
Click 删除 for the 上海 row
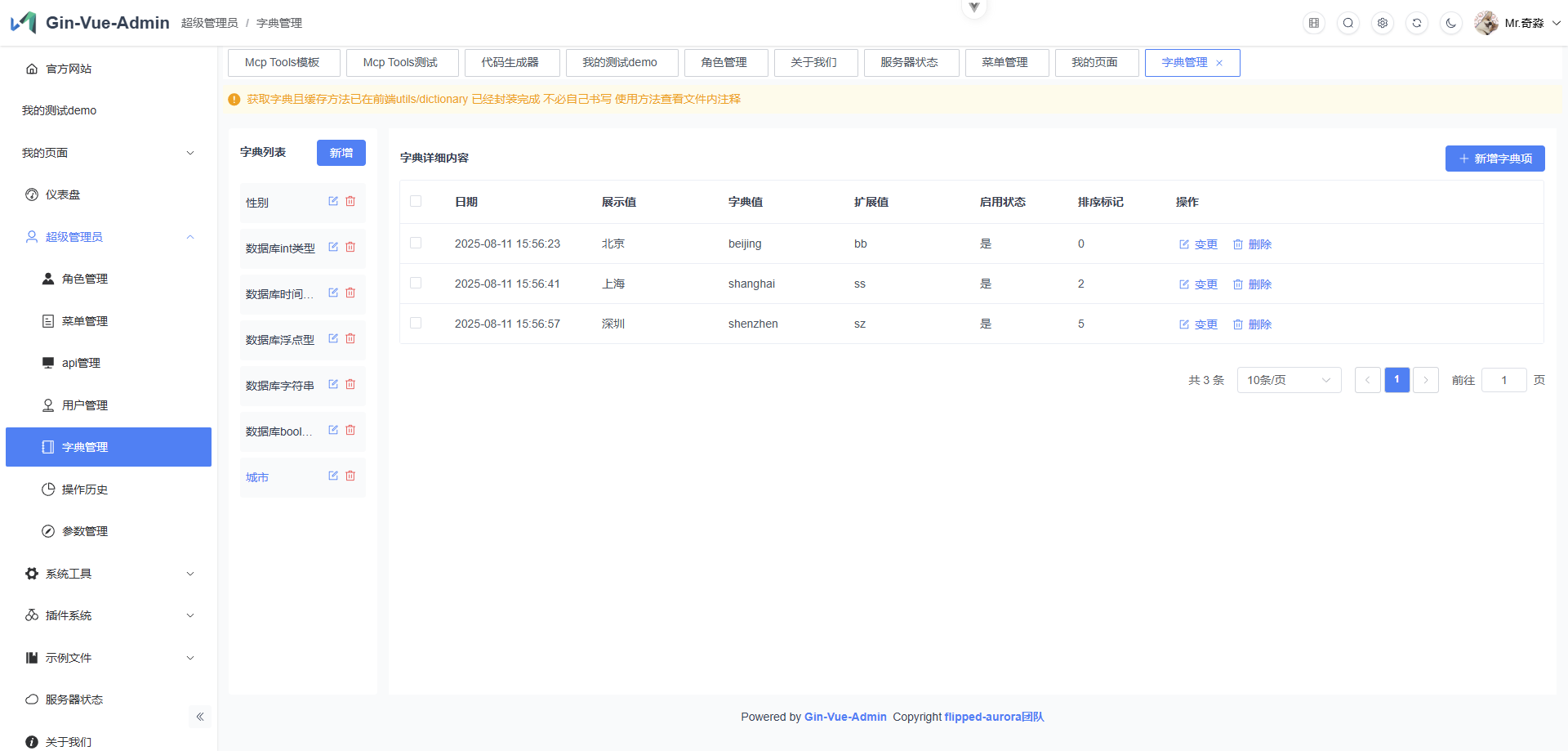[x=1252, y=284]
